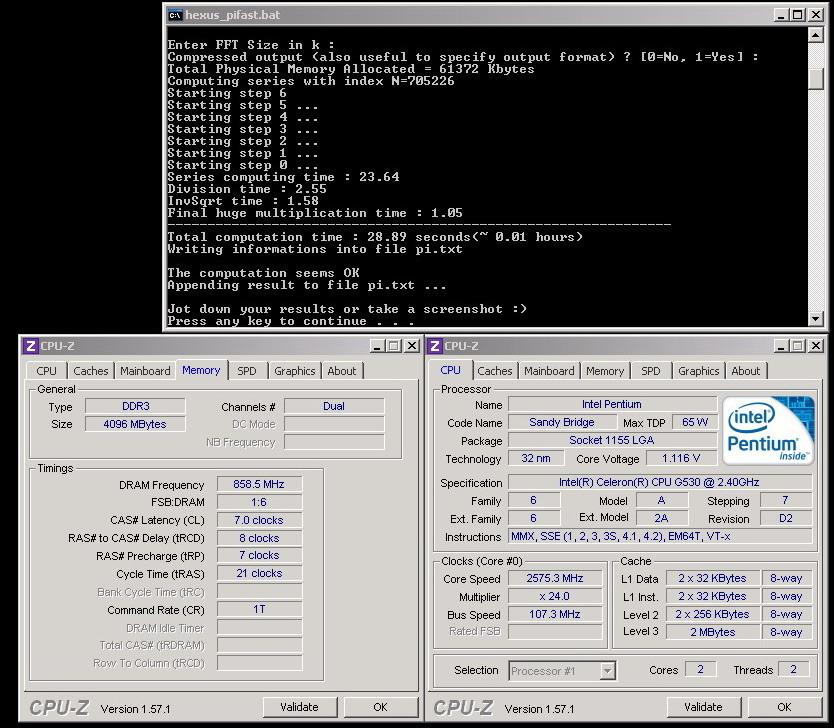Click the console scrollbar thumb

[x=815, y=78]
